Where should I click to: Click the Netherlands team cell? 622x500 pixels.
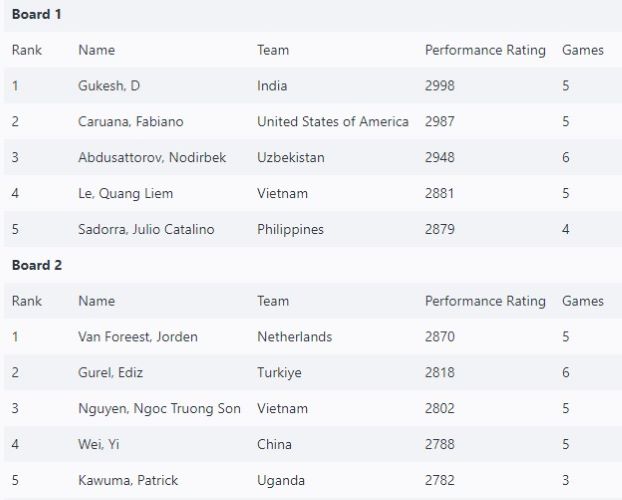click(x=294, y=337)
